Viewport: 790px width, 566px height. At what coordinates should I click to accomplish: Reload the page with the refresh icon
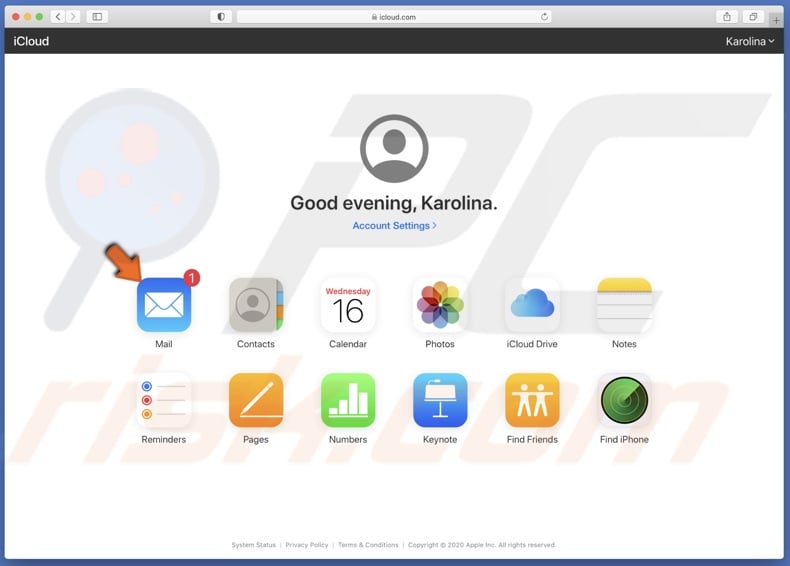point(544,17)
